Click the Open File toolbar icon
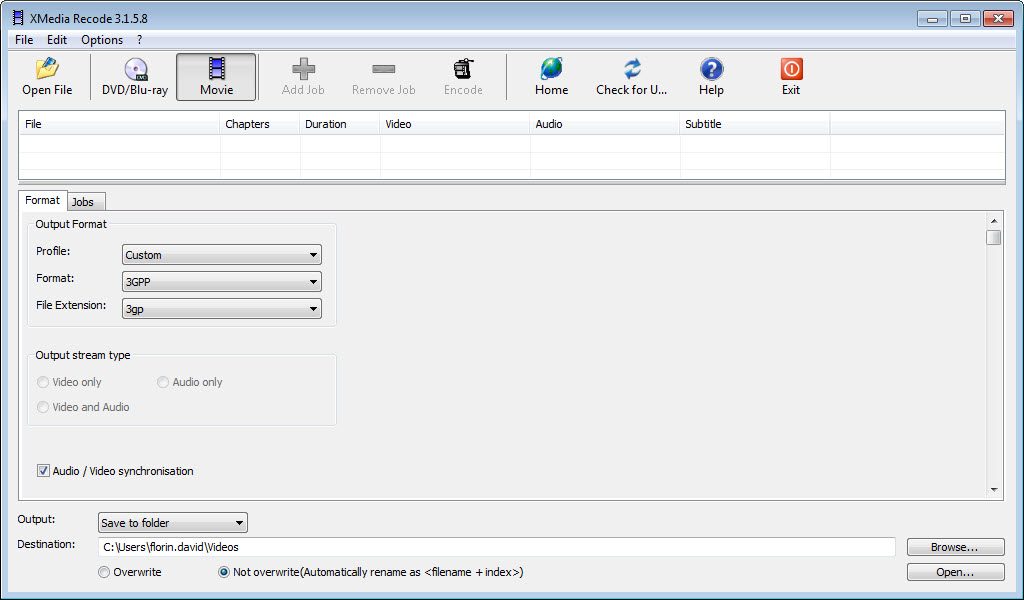Viewport: 1024px width, 600px height. [x=47, y=69]
